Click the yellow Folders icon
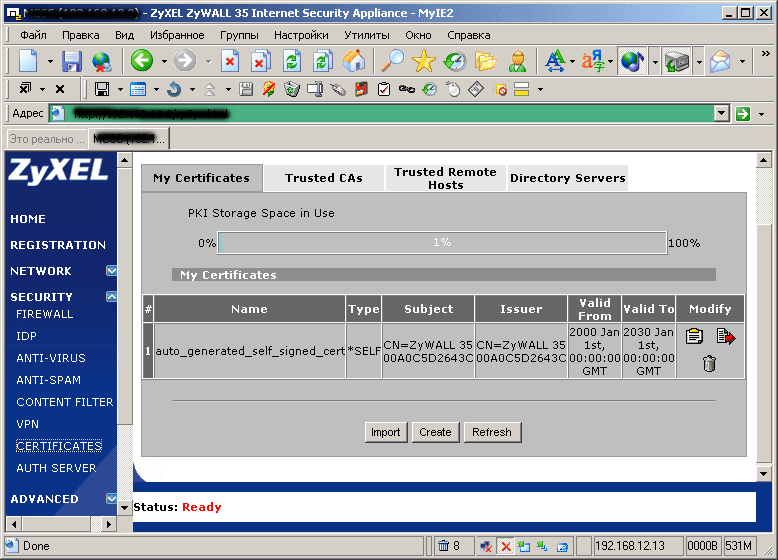Image resolution: width=778 pixels, height=560 pixels. click(485, 61)
